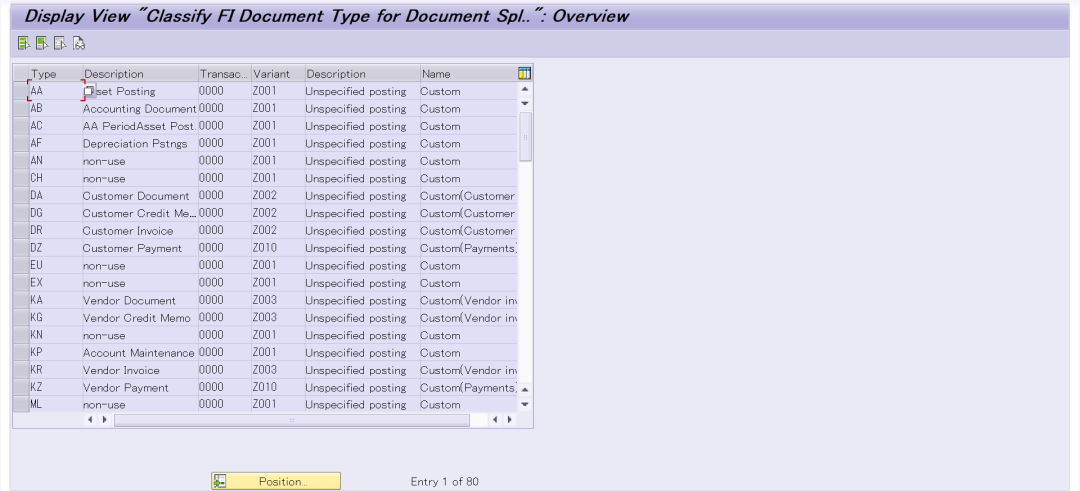Click the bottom-most vertical scroll down arrow

tap(525, 404)
